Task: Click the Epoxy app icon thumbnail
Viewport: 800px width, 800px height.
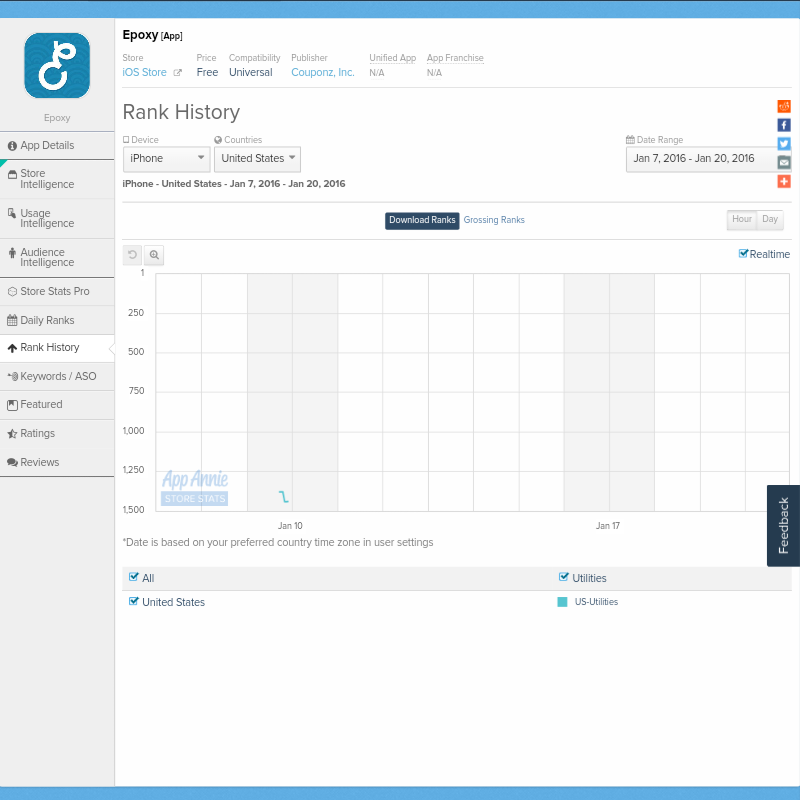Action: pyautogui.click(x=57, y=65)
